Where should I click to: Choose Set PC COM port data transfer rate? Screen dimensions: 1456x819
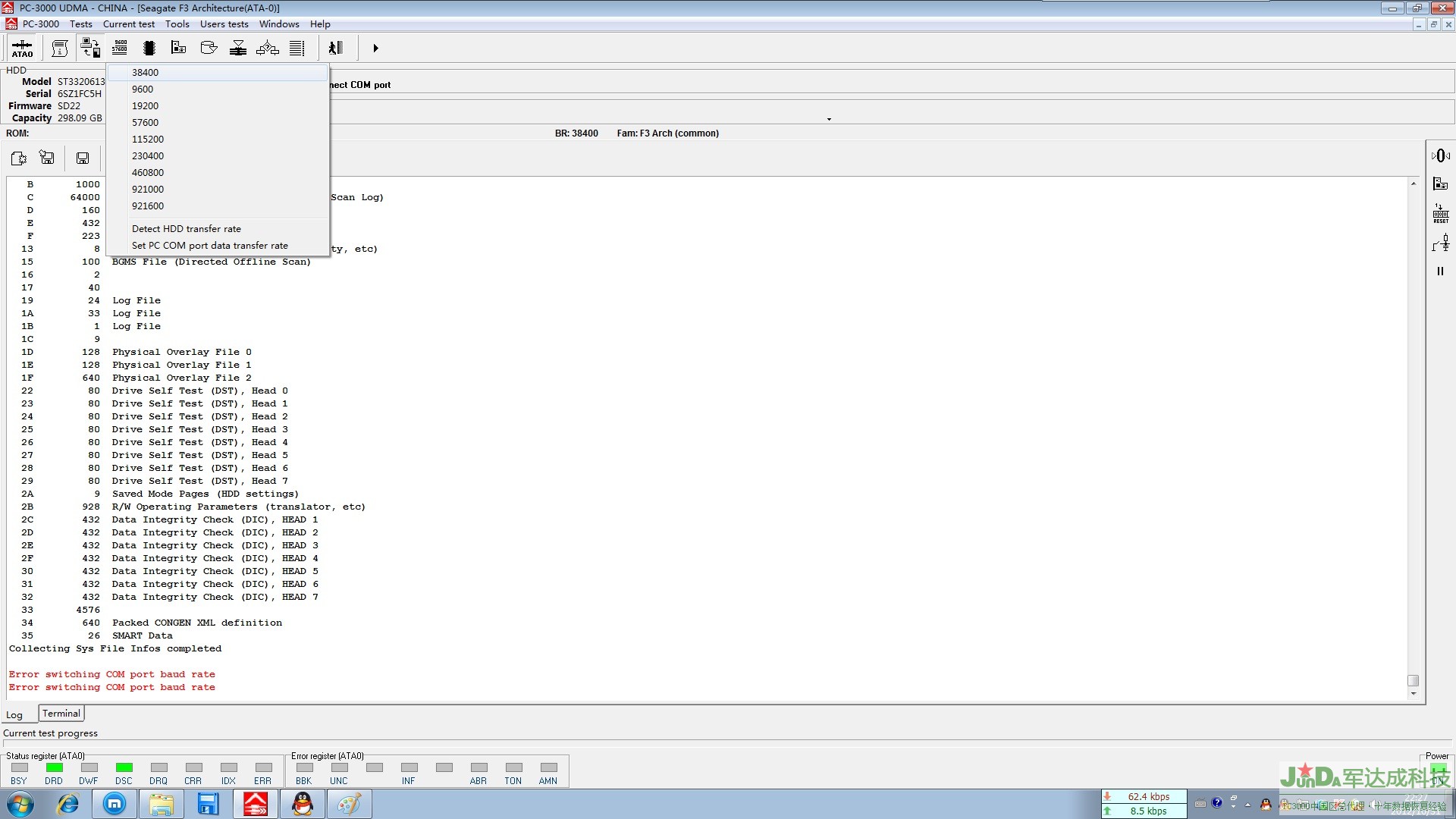[x=218, y=246]
